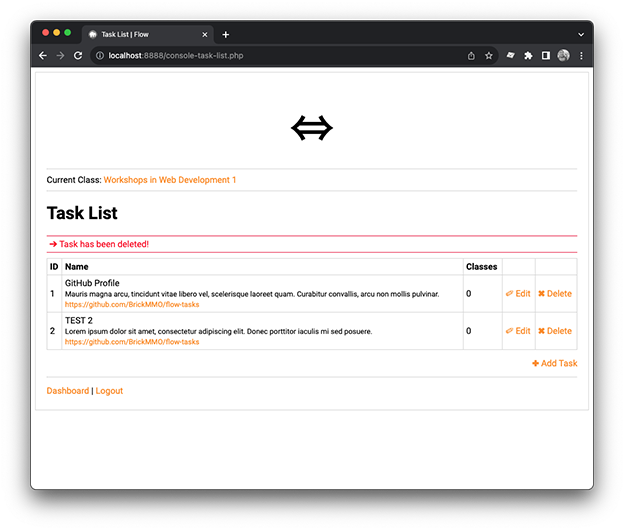The height and width of the screenshot is (530, 624).
Task: Click the Add Task link
Action: click(x=554, y=364)
